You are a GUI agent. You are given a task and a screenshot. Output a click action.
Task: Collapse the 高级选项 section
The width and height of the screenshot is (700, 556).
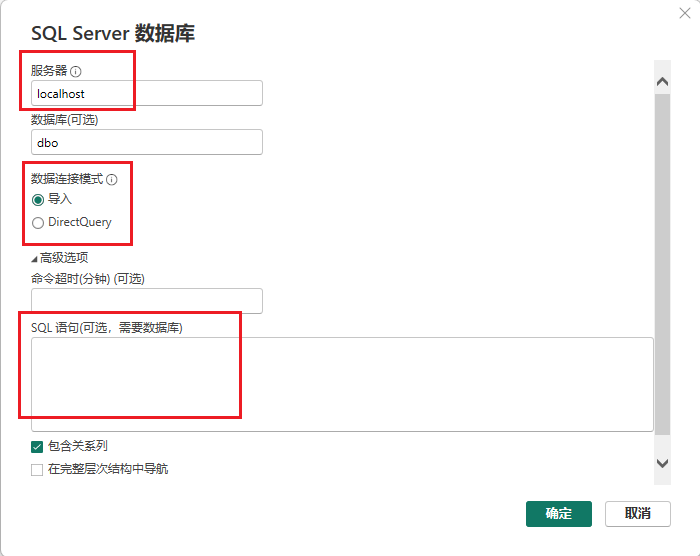pos(34,259)
